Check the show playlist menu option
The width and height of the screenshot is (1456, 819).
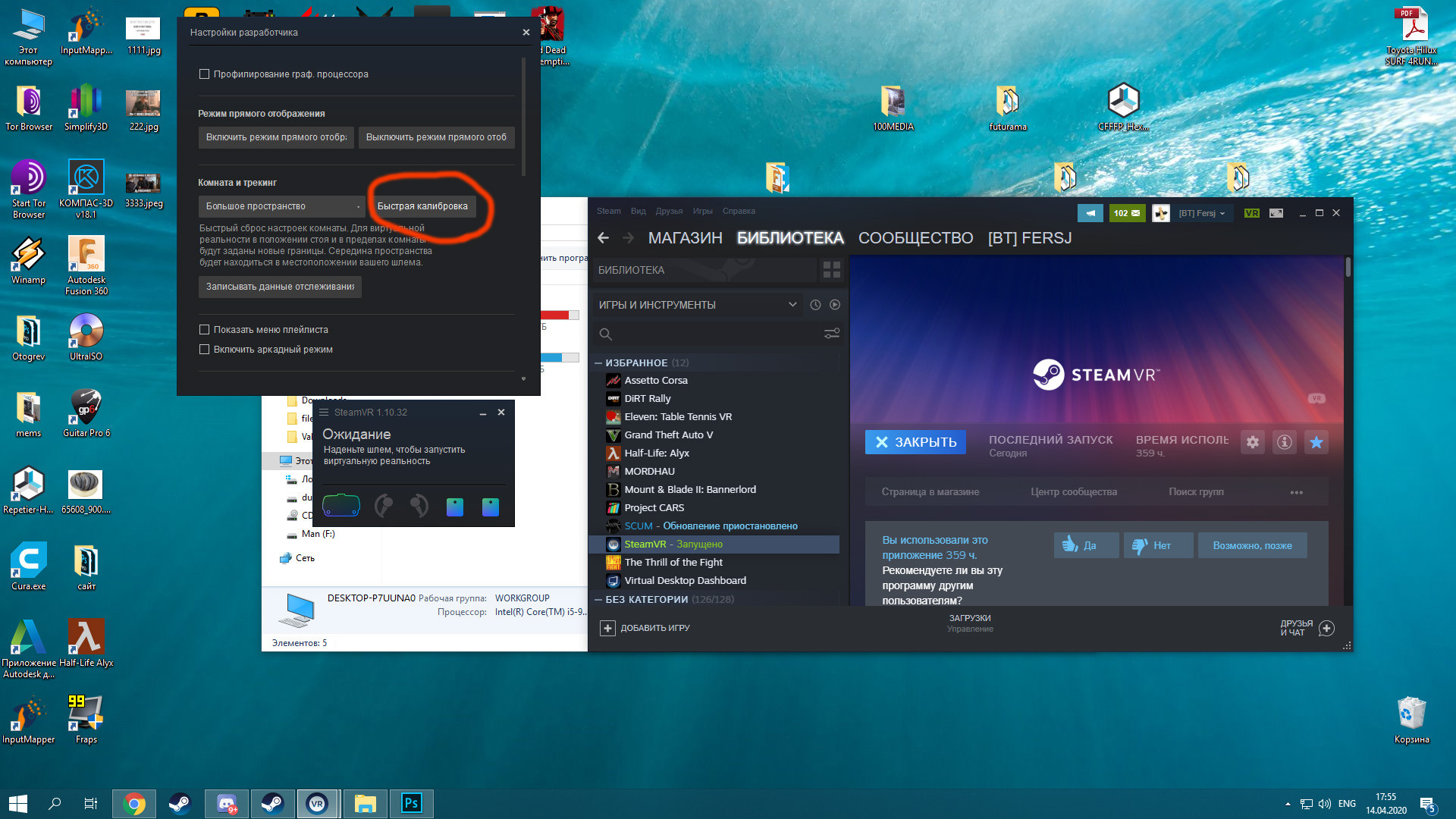204,330
